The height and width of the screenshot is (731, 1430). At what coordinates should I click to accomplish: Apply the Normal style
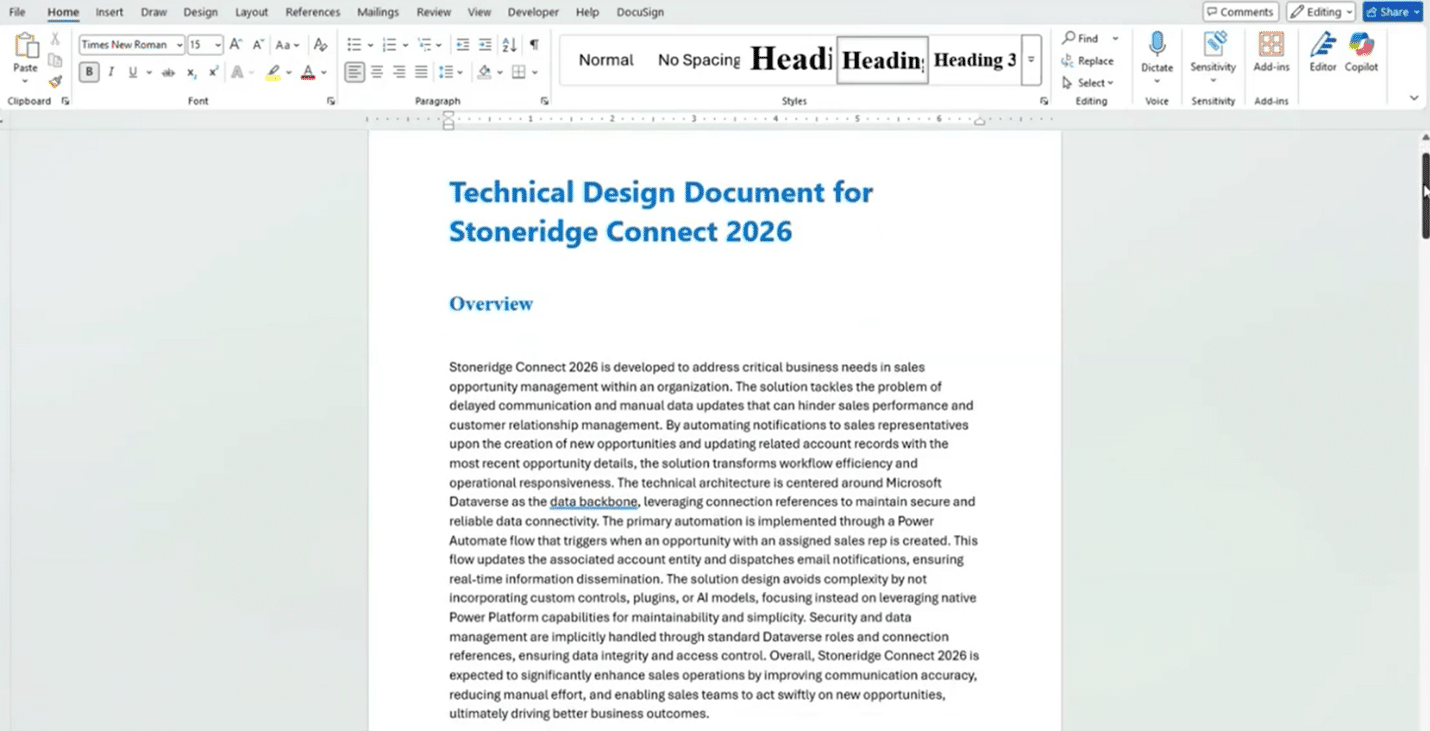(606, 60)
